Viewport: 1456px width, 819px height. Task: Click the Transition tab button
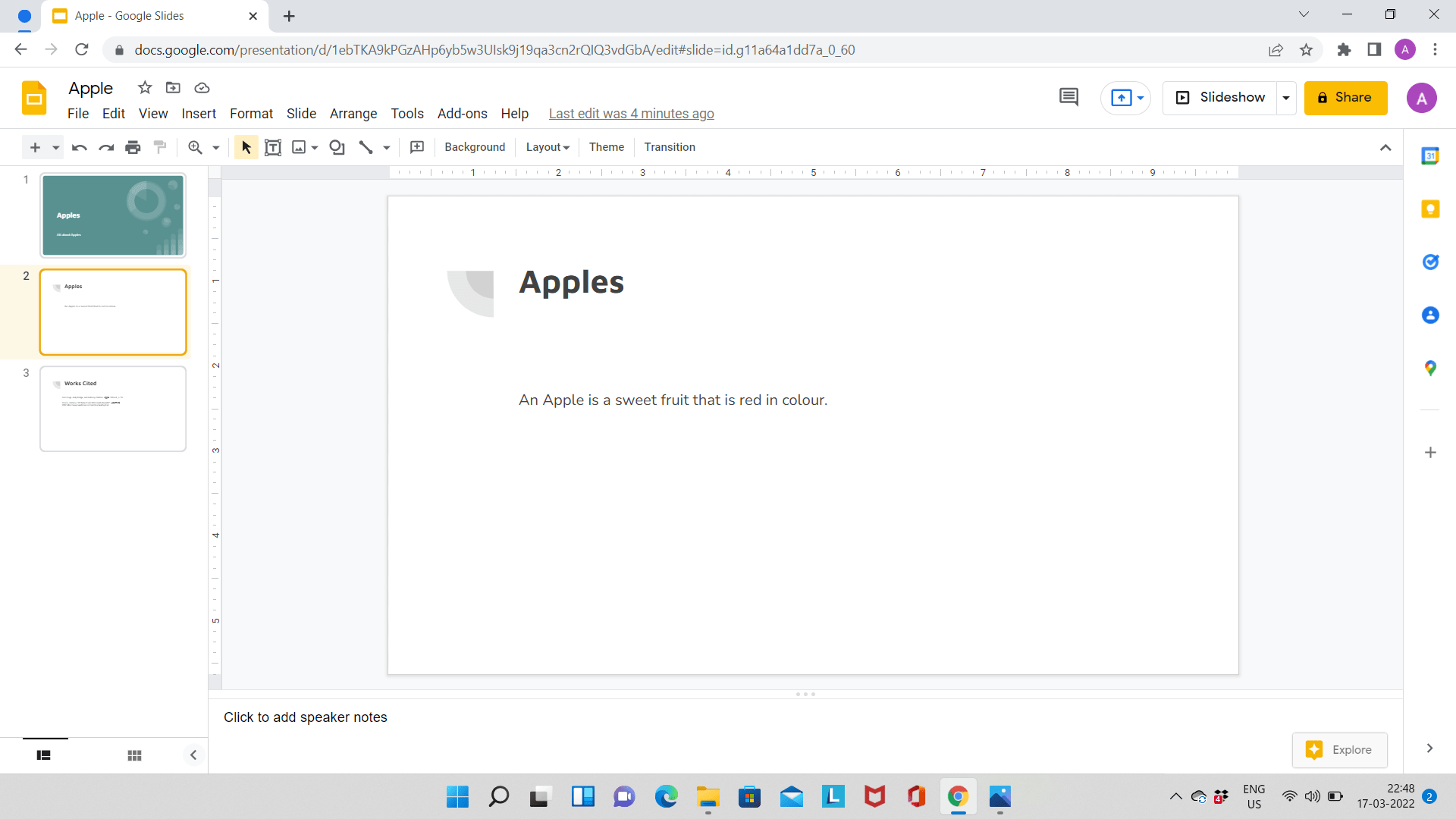tap(669, 147)
